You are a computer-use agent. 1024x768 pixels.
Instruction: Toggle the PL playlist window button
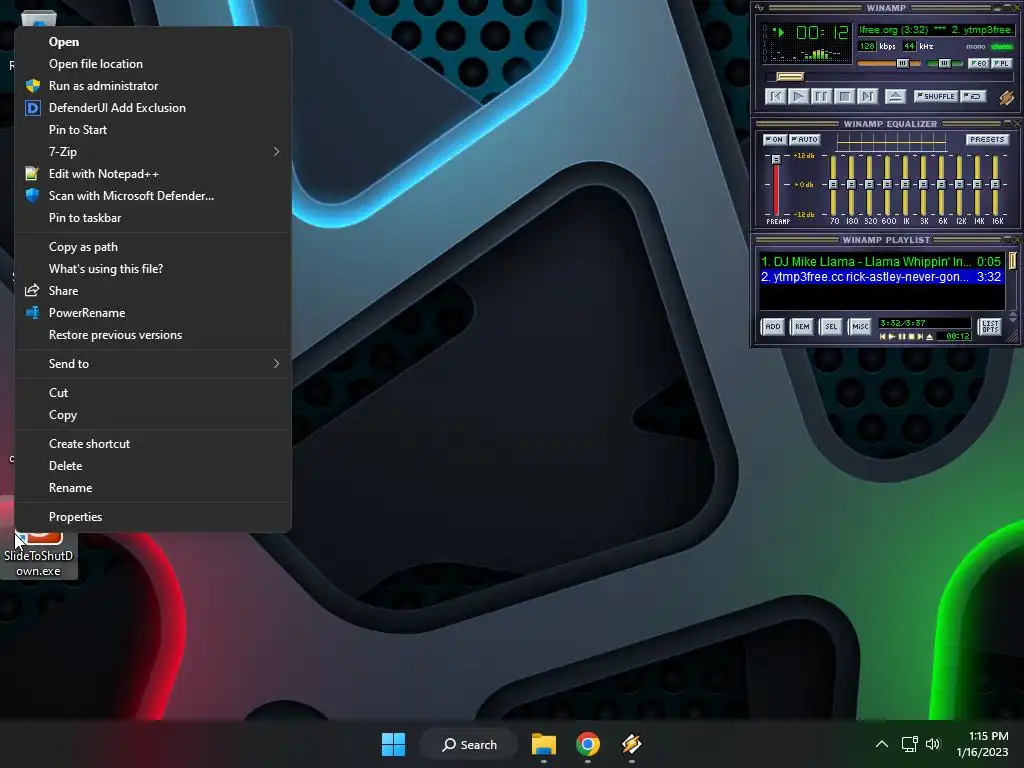[x=1001, y=63]
